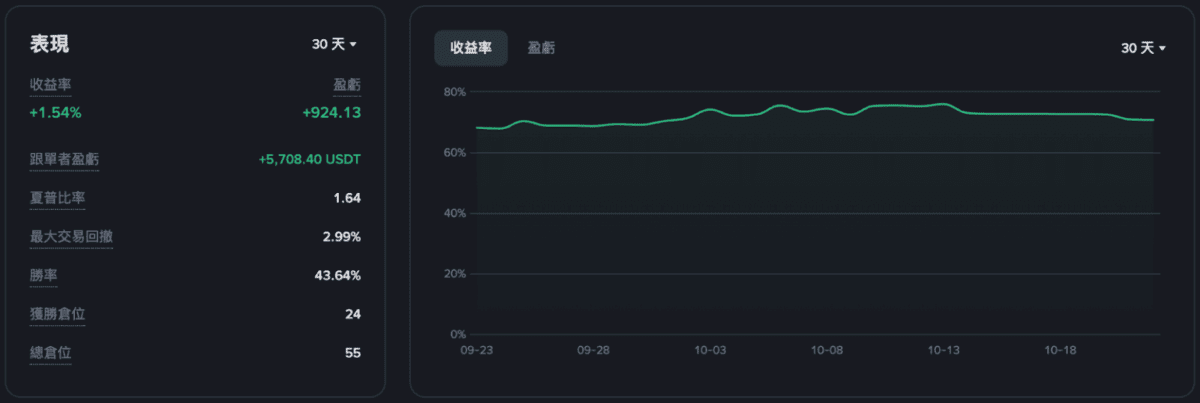Click the 收益率 label in the 表現 panel

click(50, 85)
